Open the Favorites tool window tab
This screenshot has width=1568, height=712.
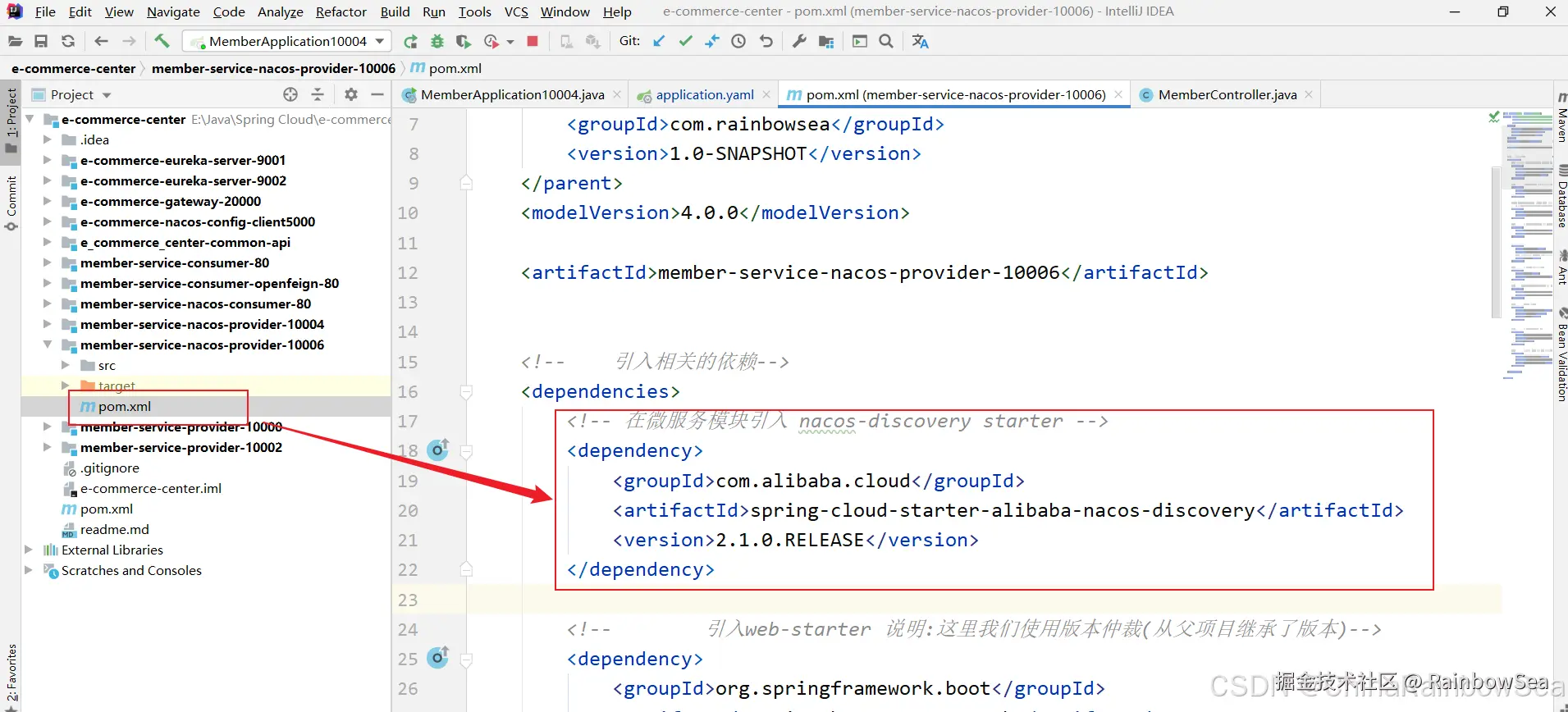point(11,675)
